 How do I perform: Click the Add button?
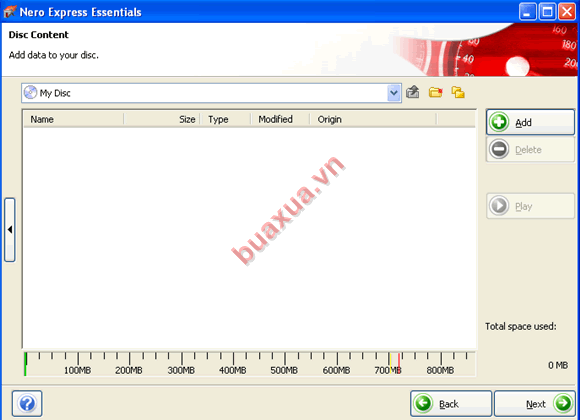click(530, 122)
